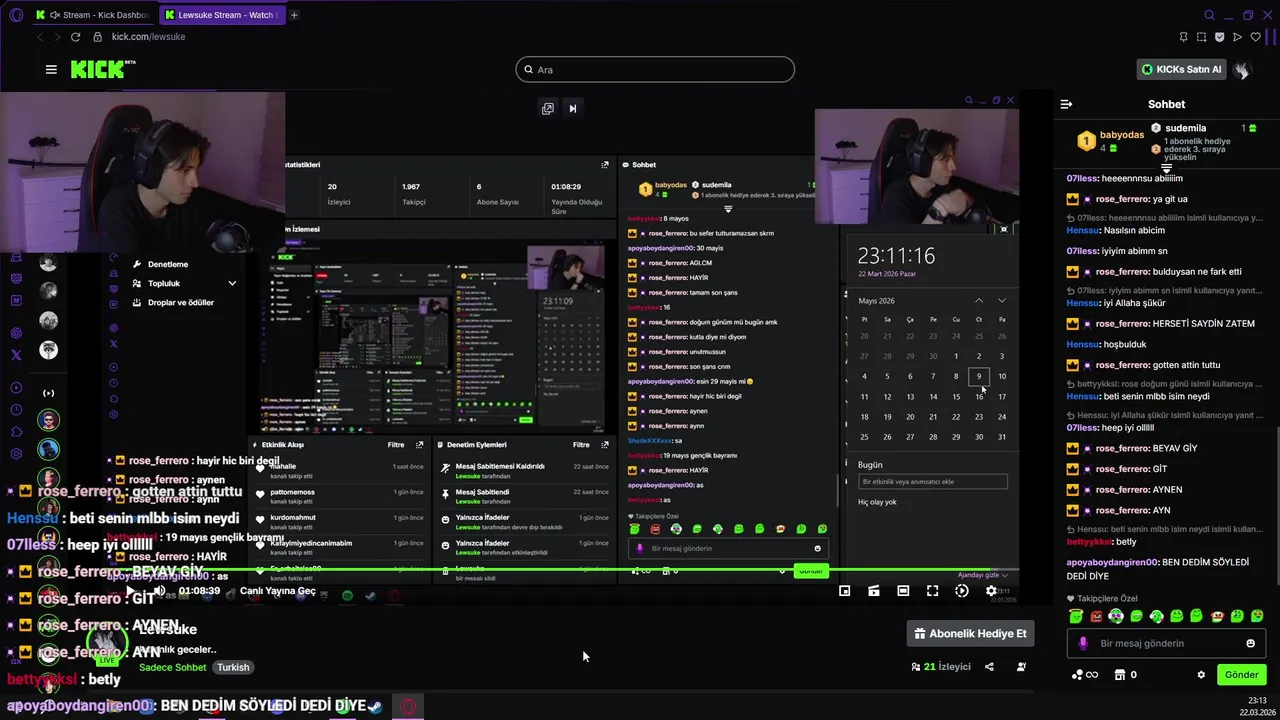Image resolution: width=1280 pixels, height=720 pixels.
Task: Open browser snapshot tool
Action: (1201, 37)
